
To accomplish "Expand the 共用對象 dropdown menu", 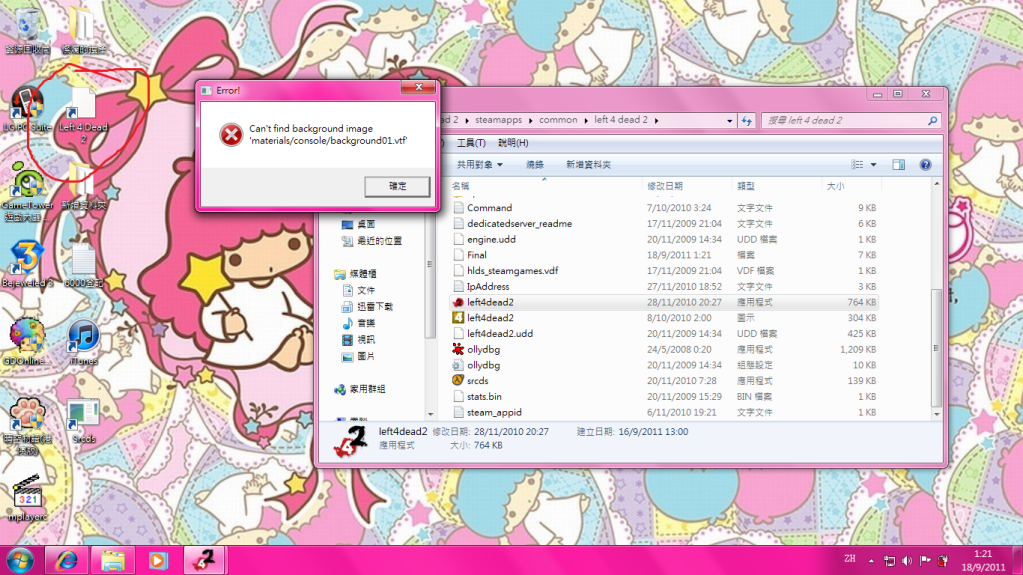I will click(480, 164).
